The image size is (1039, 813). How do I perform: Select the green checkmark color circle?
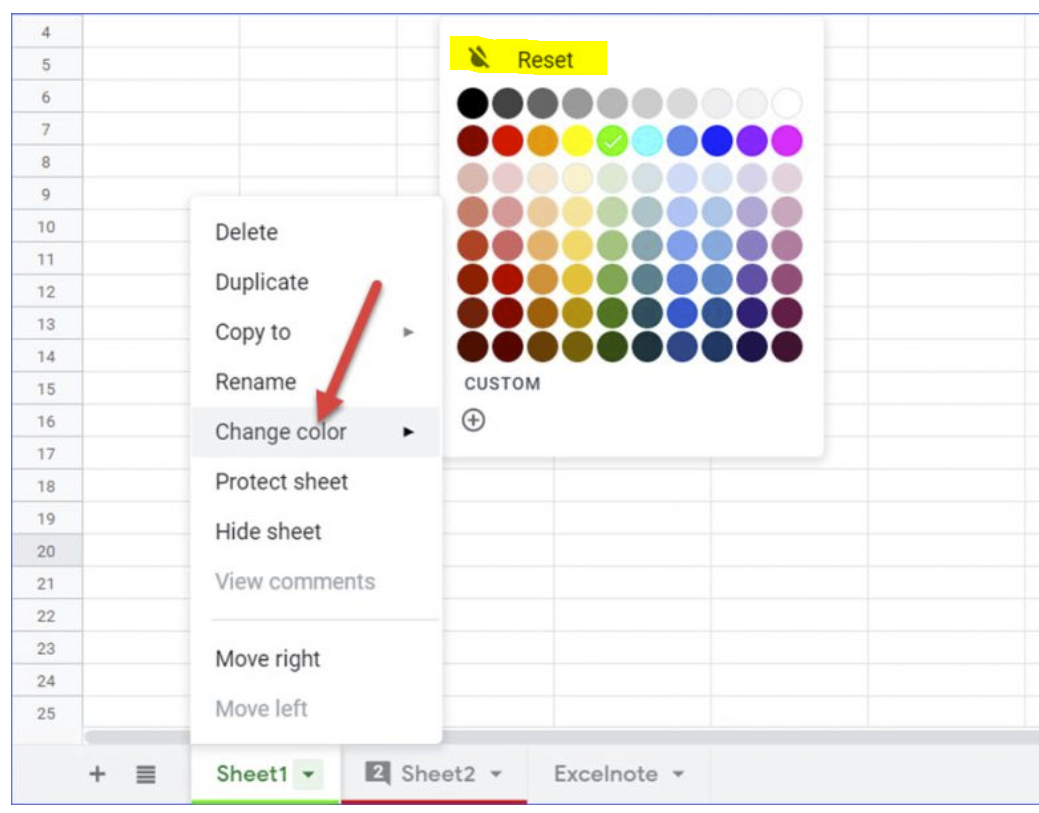pos(611,140)
